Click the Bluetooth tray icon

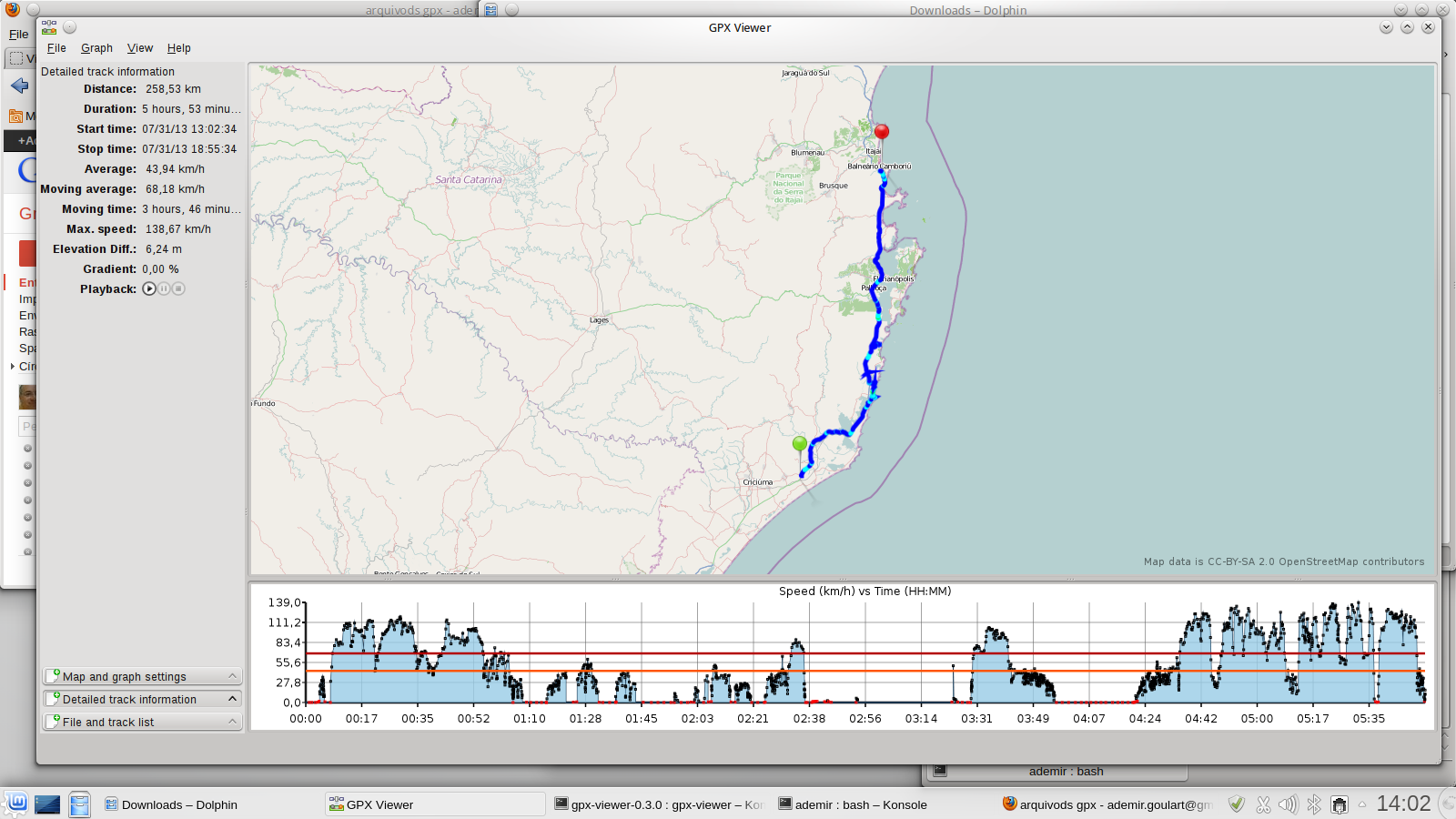tap(1313, 804)
